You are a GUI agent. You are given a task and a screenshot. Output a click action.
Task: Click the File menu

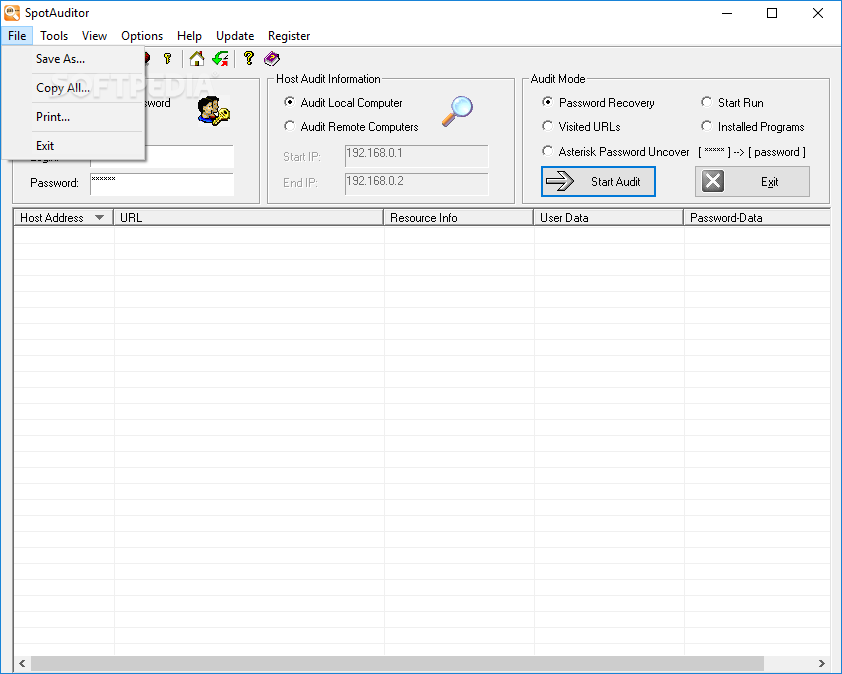tap(17, 35)
